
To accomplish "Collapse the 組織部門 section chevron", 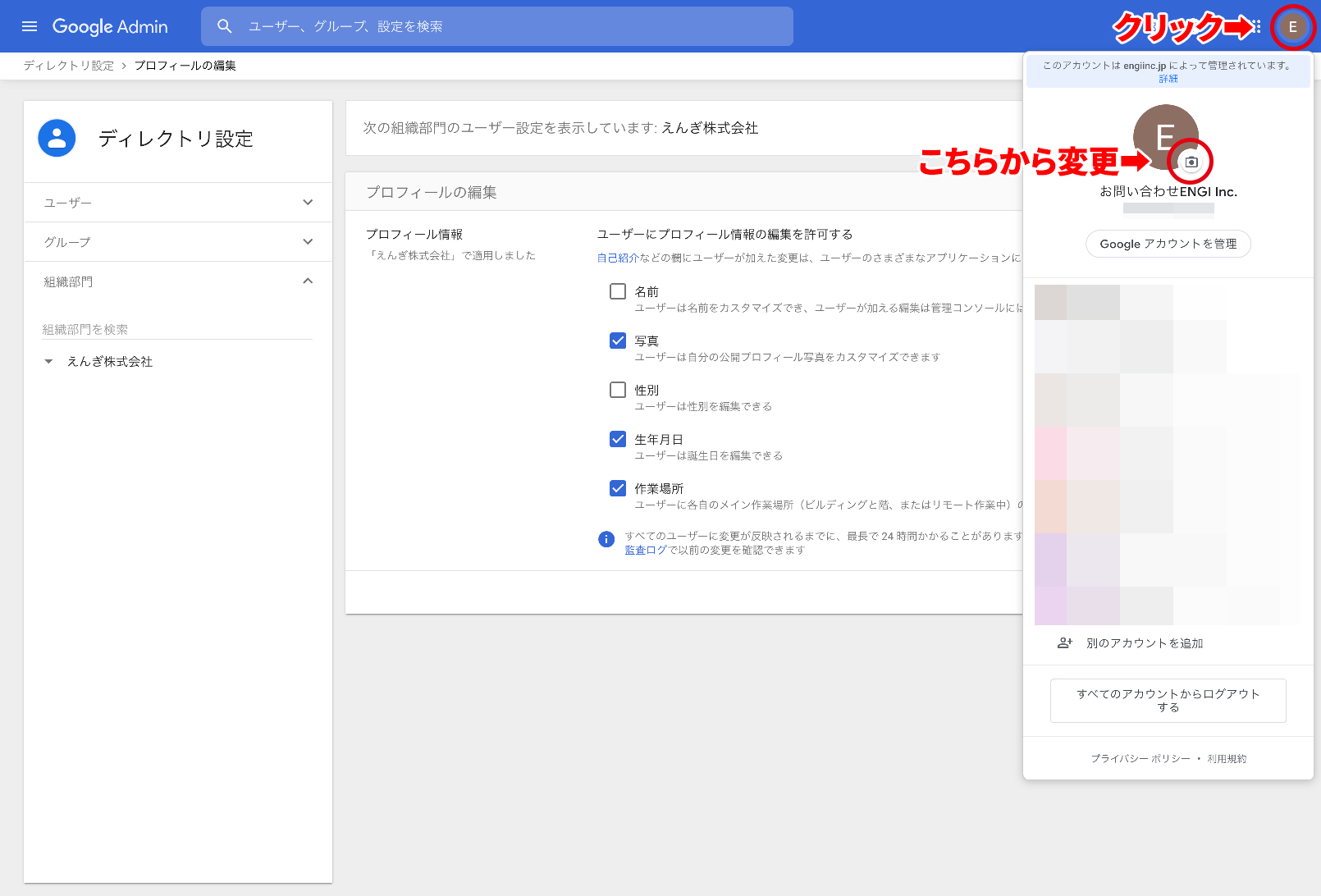I will pos(308,281).
